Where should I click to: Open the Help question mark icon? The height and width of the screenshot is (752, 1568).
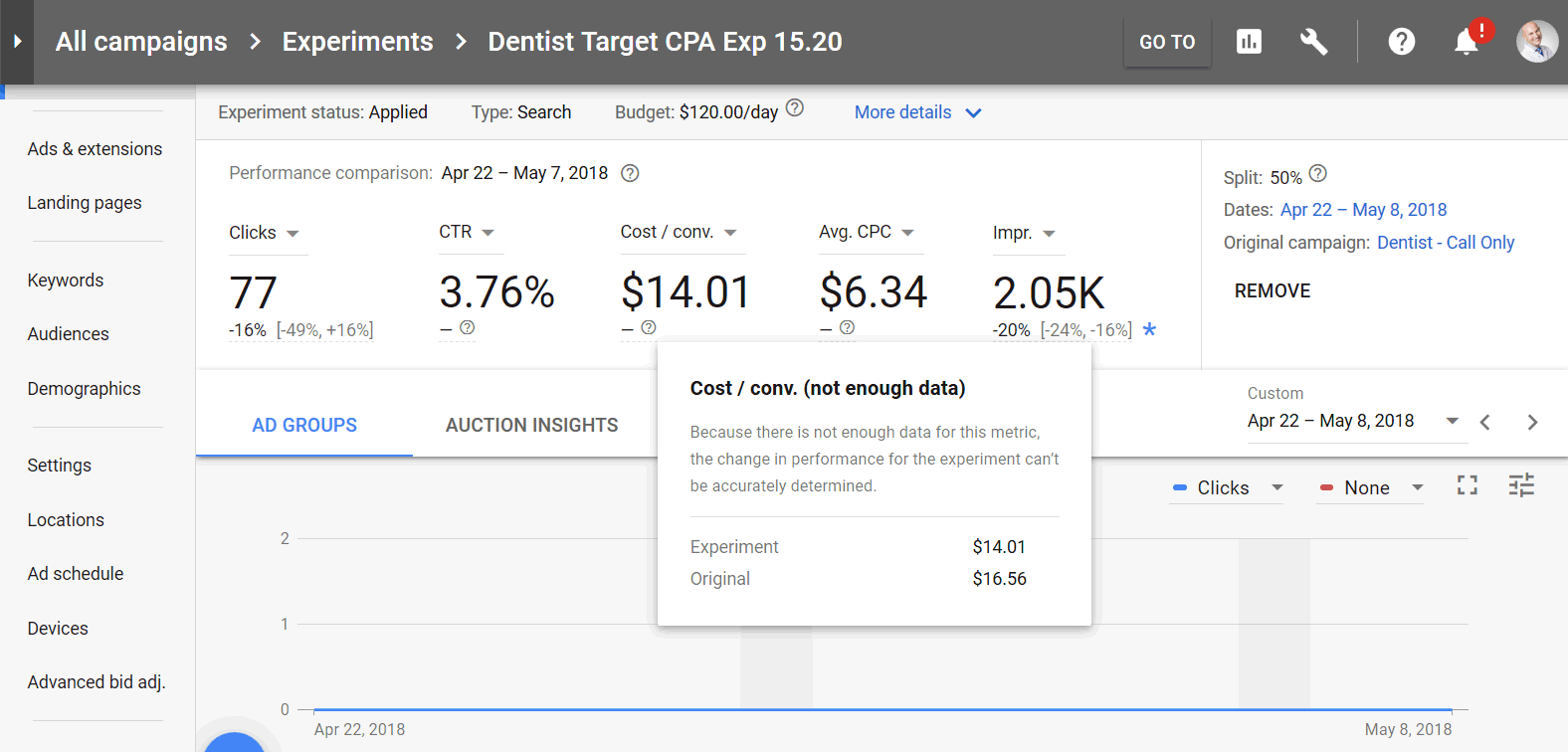click(x=1401, y=42)
